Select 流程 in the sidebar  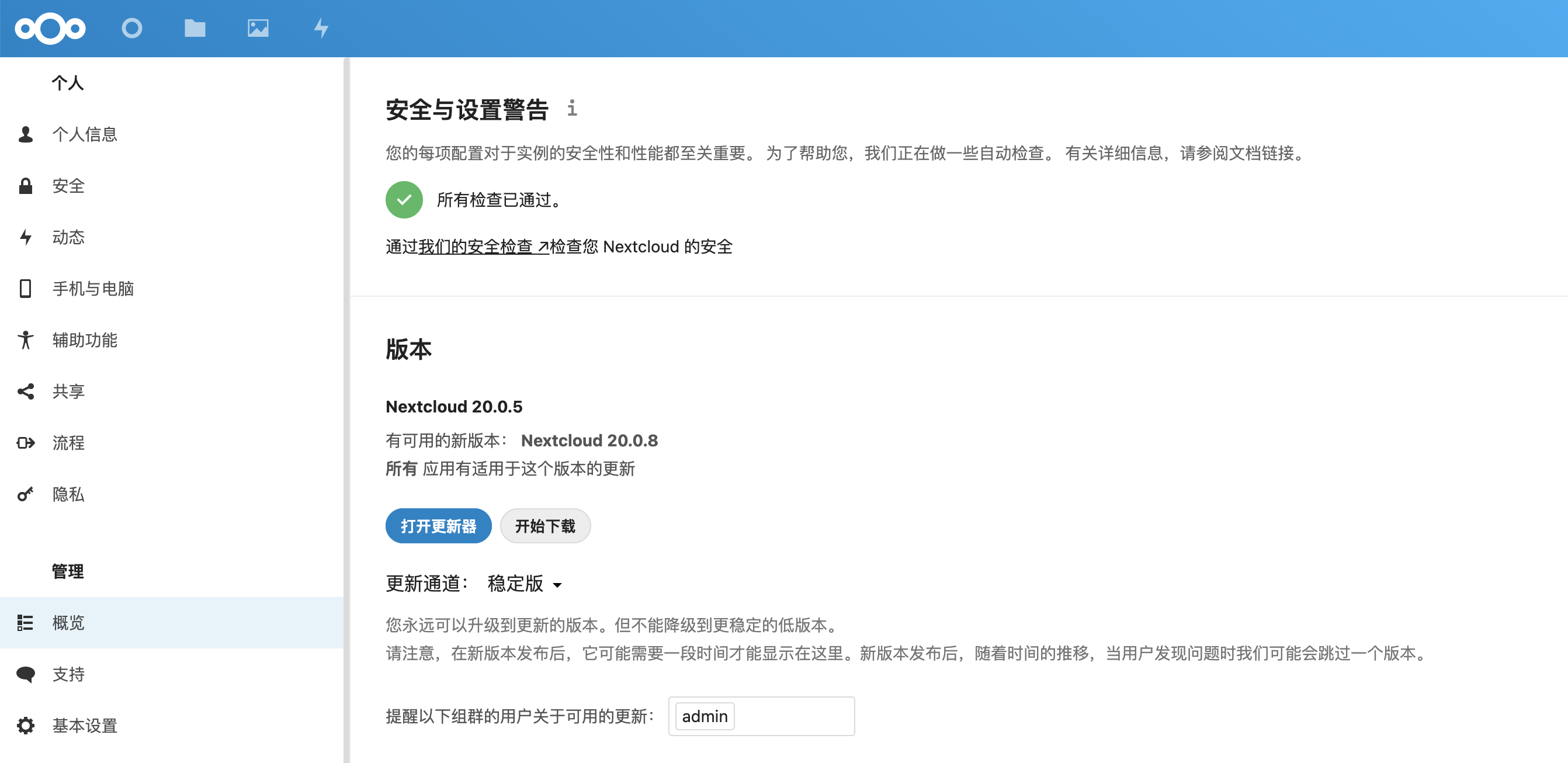172,443
